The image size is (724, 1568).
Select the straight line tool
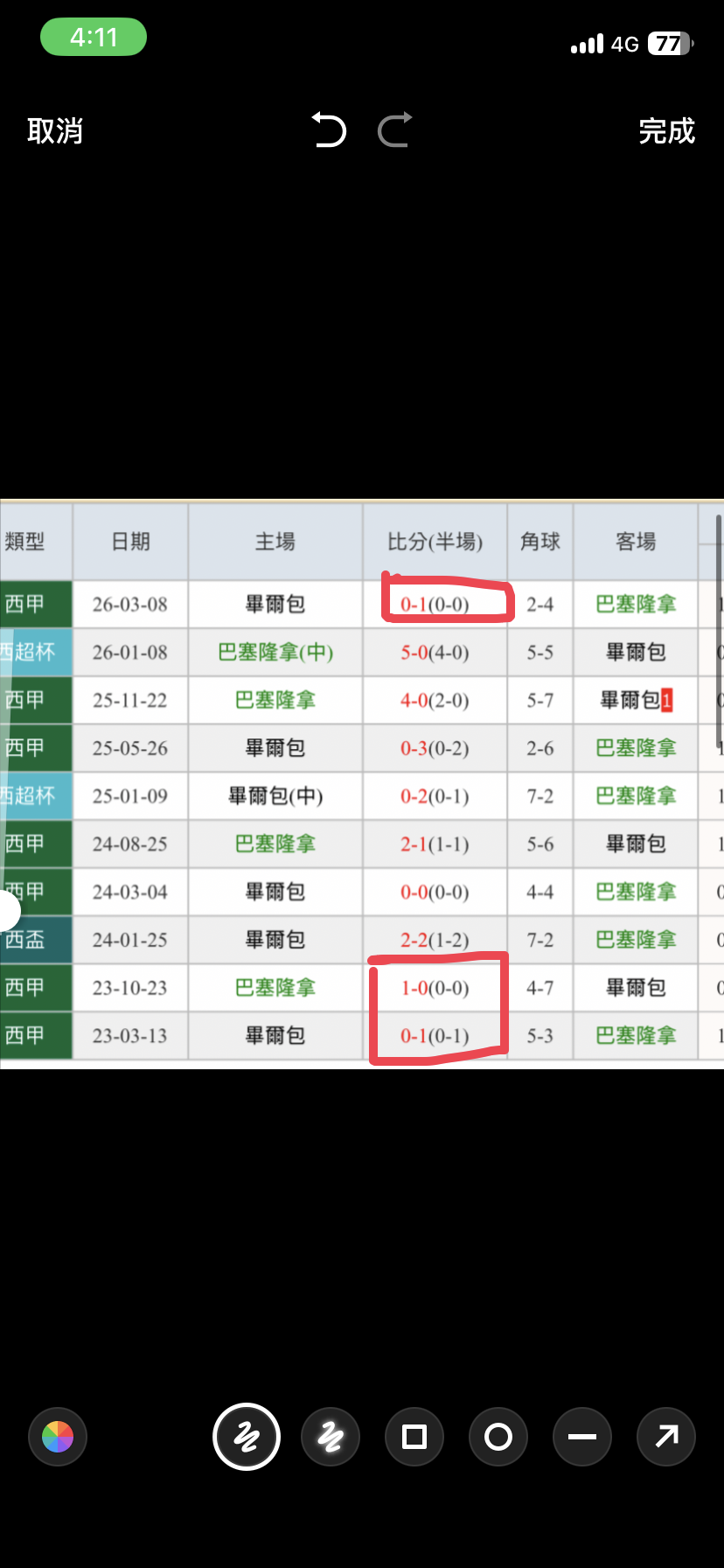[x=582, y=1437]
